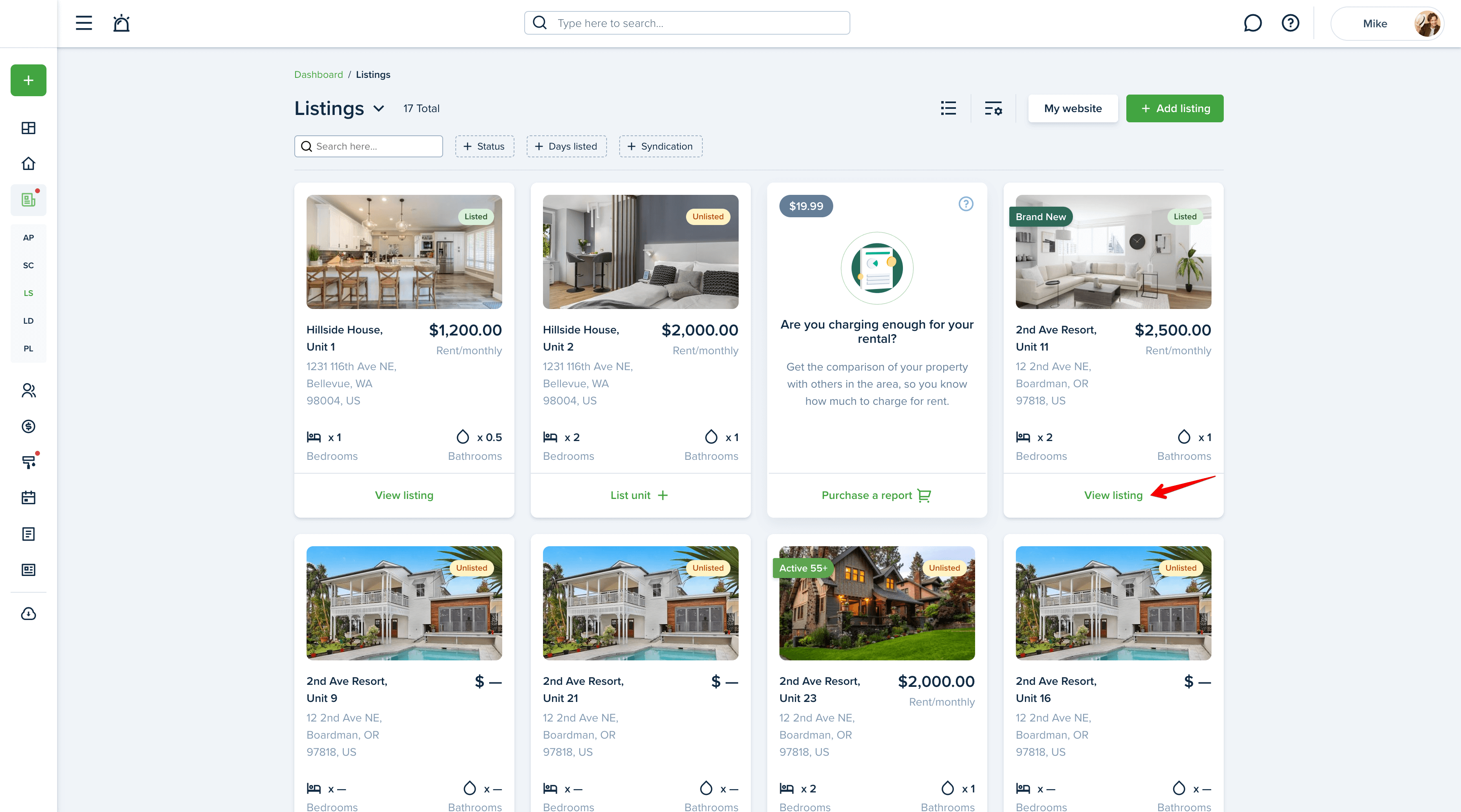Viewport: 1461px width, 812px height.
Task: Open 2nd Ave Resort Unit 23 photo
Action: (x=877, y=603)
